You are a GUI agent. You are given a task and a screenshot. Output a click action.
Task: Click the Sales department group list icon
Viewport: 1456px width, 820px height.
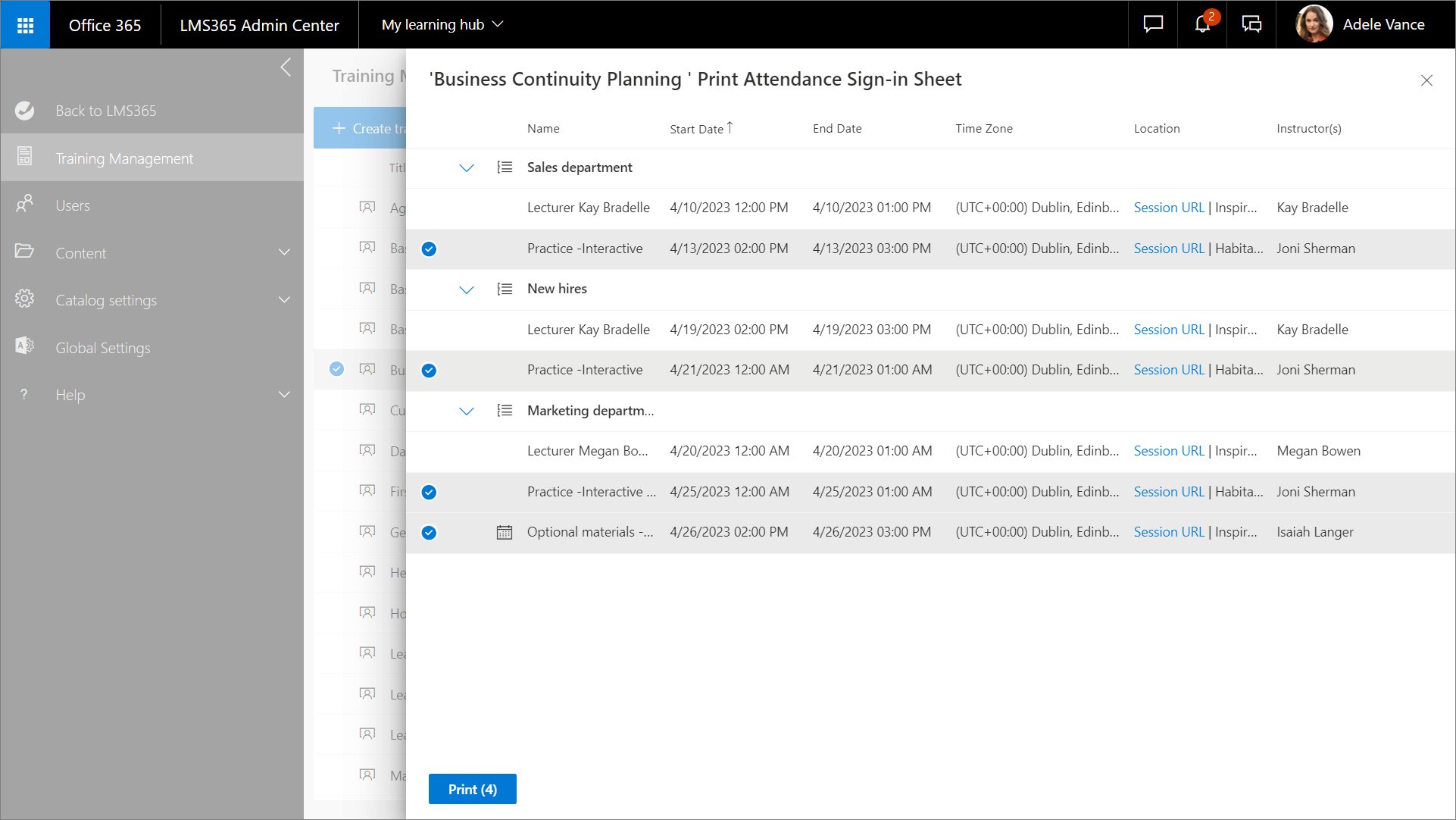[505, 167]
